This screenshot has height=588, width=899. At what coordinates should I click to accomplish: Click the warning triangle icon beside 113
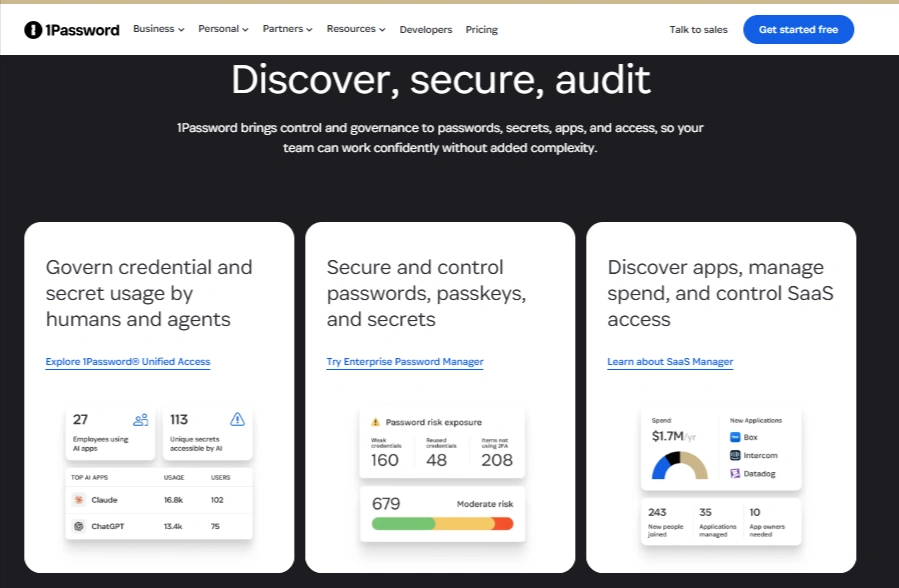237,420
